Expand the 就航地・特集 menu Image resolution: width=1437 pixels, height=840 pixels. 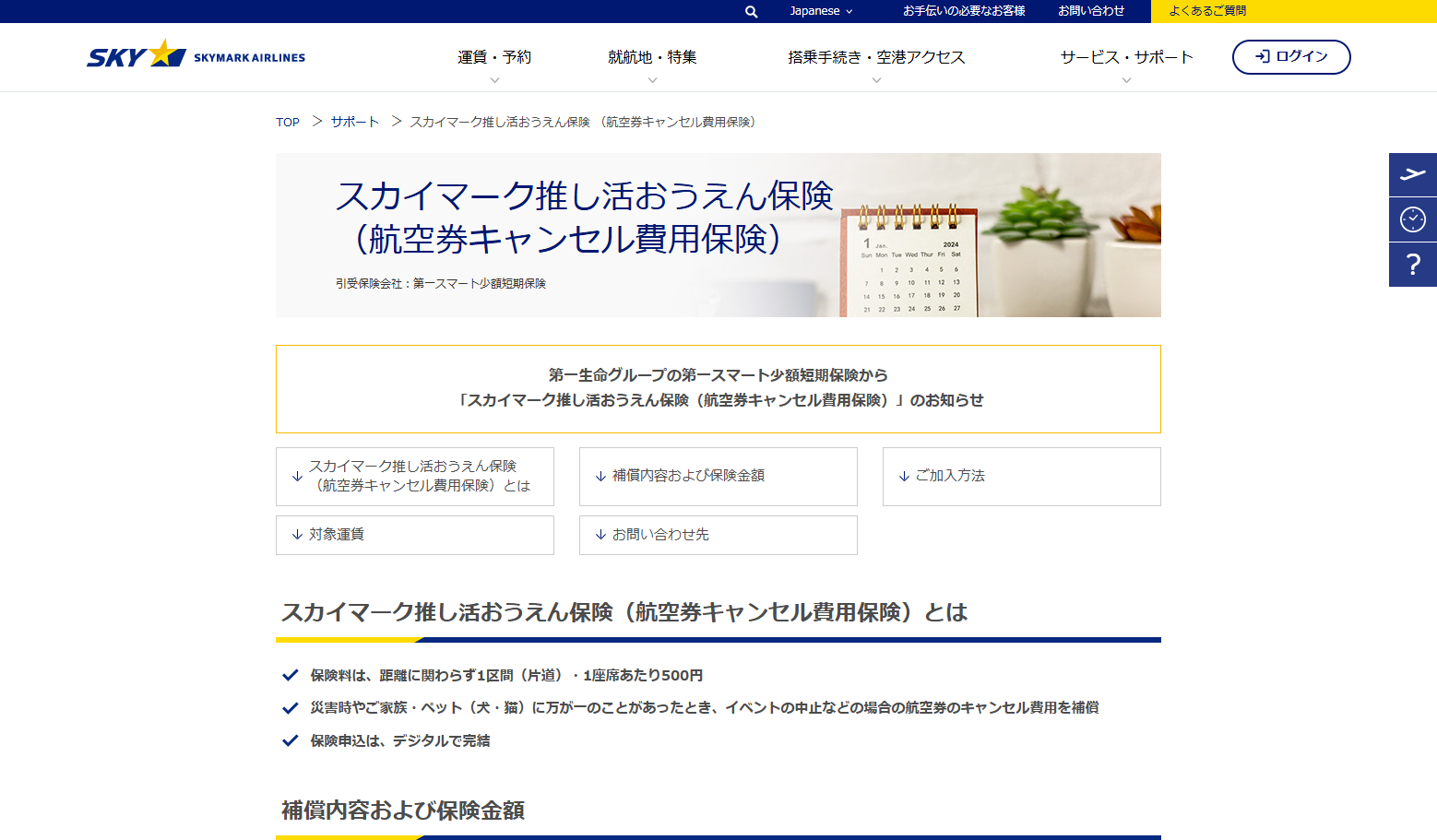pos(652,57)
